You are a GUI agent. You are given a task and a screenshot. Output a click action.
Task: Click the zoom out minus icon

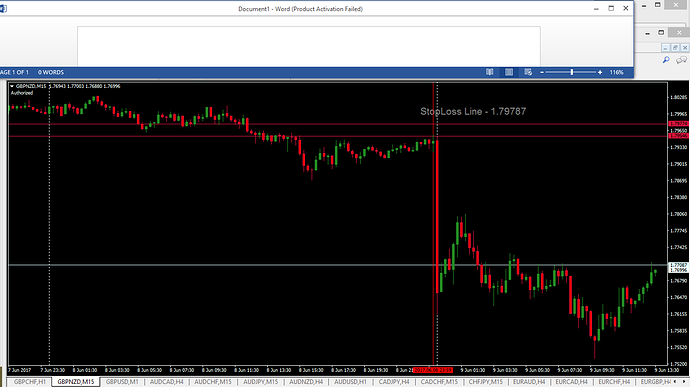pyautogui.click(x=542, y=72)
